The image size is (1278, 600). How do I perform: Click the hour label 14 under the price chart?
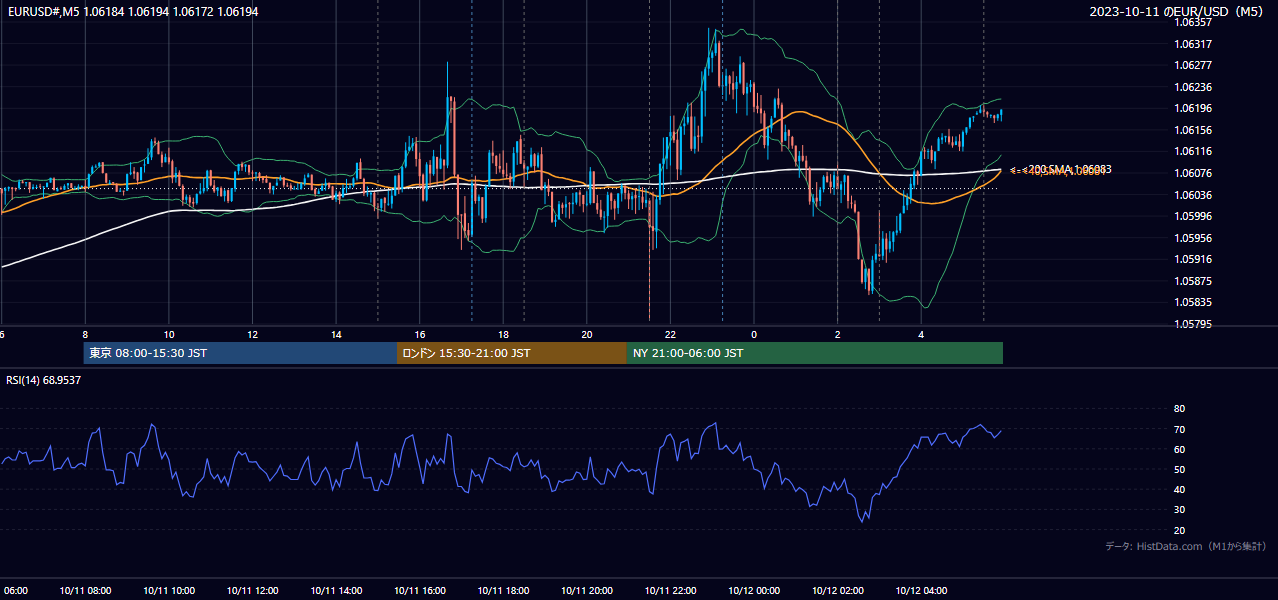coord(336,334)
